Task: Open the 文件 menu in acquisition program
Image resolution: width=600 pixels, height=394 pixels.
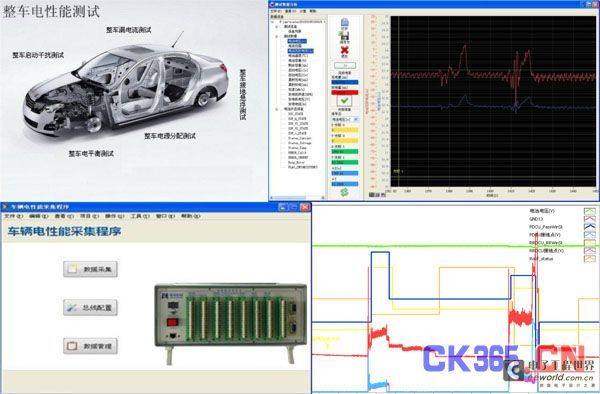Action: pyautogui.click(x=13, y=216)
